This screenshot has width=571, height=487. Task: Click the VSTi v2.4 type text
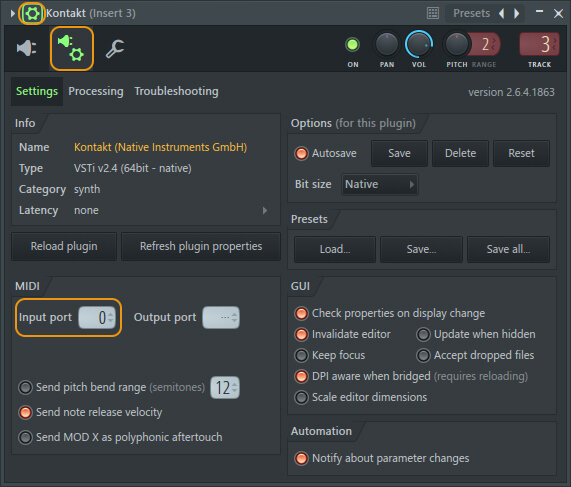point(133,168)
